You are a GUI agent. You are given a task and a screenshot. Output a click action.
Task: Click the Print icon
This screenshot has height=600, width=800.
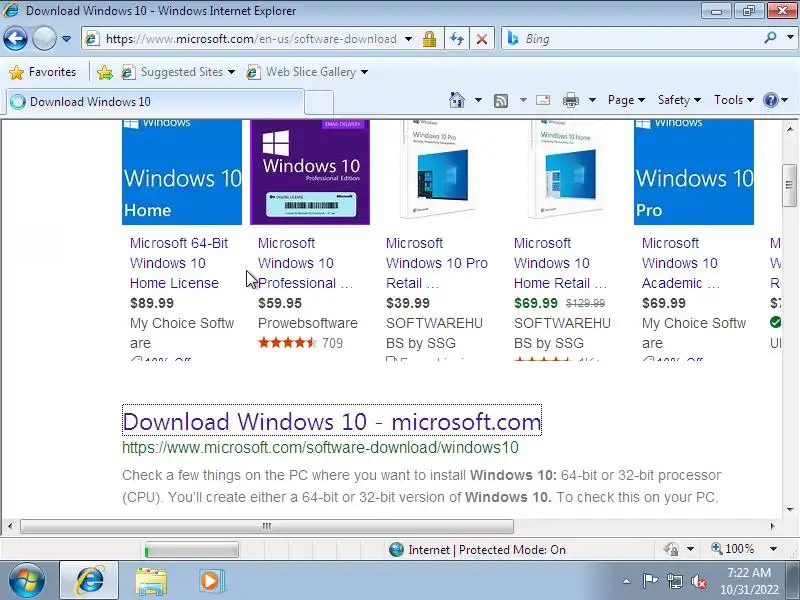pyautogui.click(x=570, y=100)
